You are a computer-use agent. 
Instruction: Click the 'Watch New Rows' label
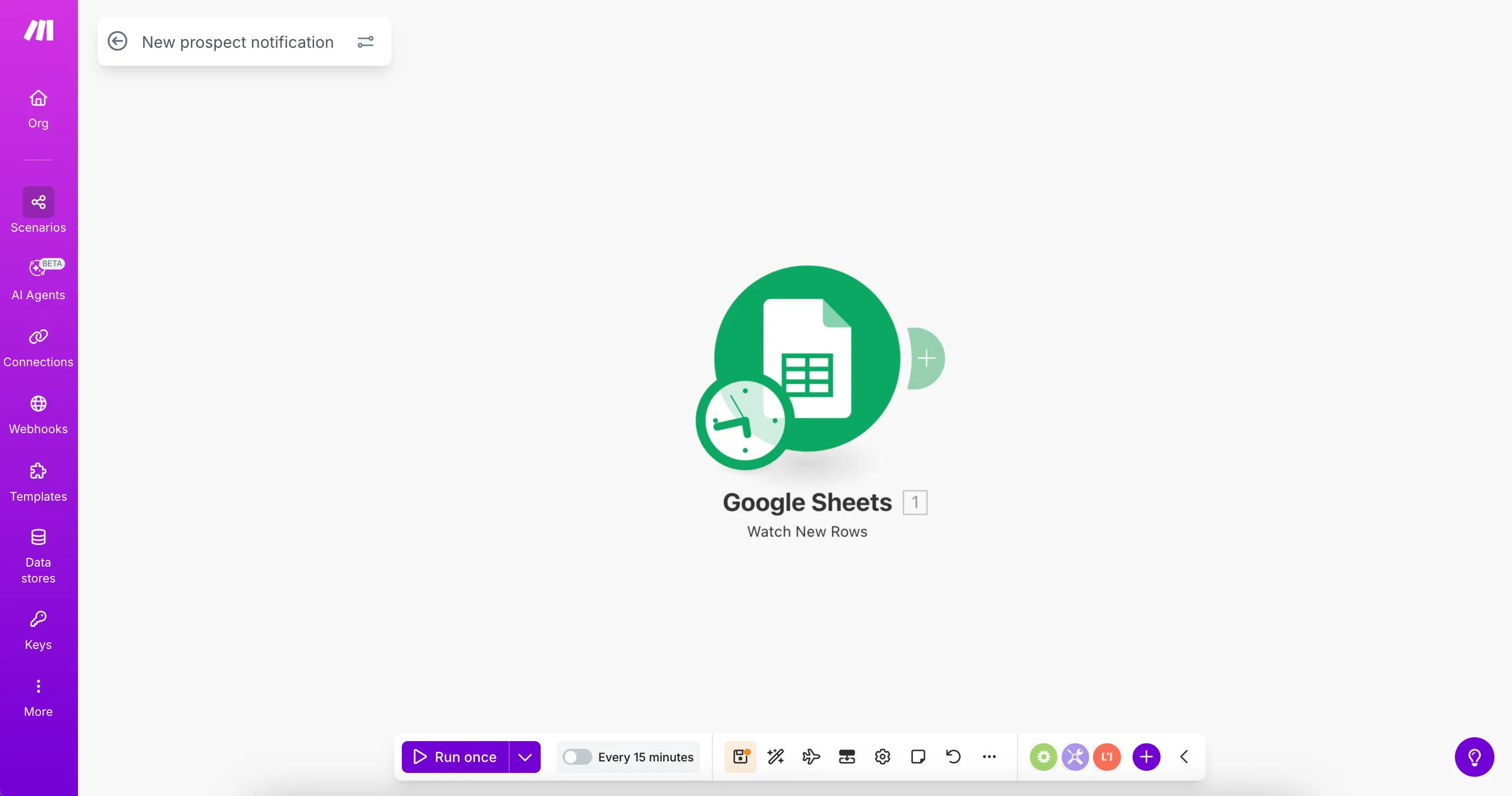coord(807,532)
